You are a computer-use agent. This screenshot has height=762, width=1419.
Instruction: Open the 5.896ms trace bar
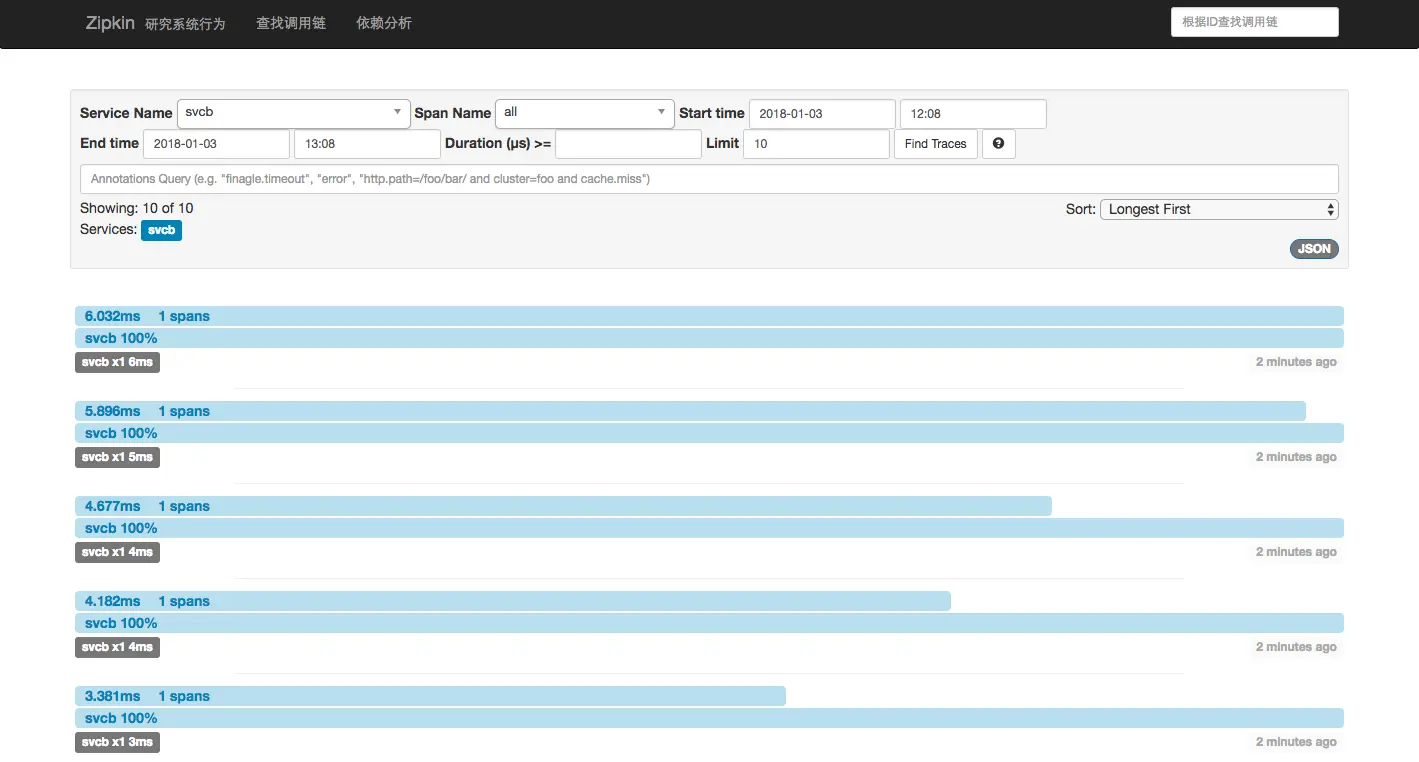(x=690, y=411)
